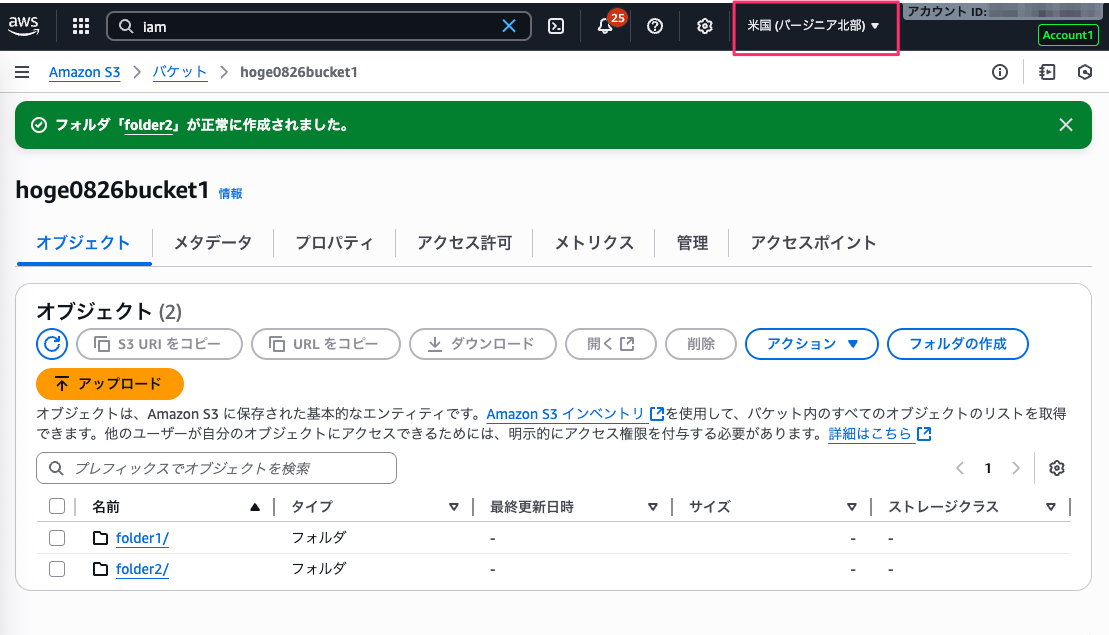This screenshot has width=1109, height=635.
Task: Open the folder2/ link
Action: (x=142, y=569)
